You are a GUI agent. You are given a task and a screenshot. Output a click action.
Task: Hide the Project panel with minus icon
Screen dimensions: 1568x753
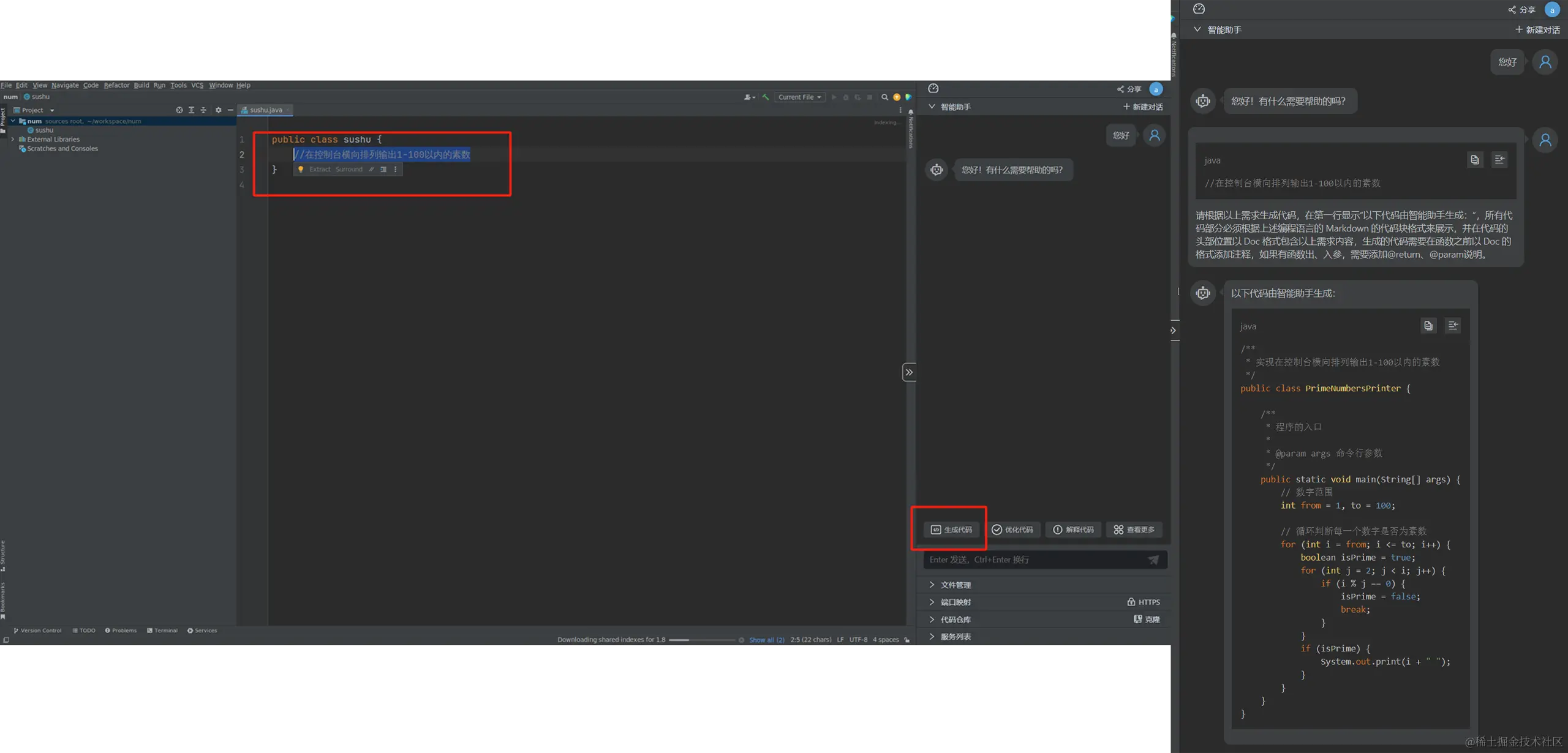pyautogui.click(x=230, y=110)
